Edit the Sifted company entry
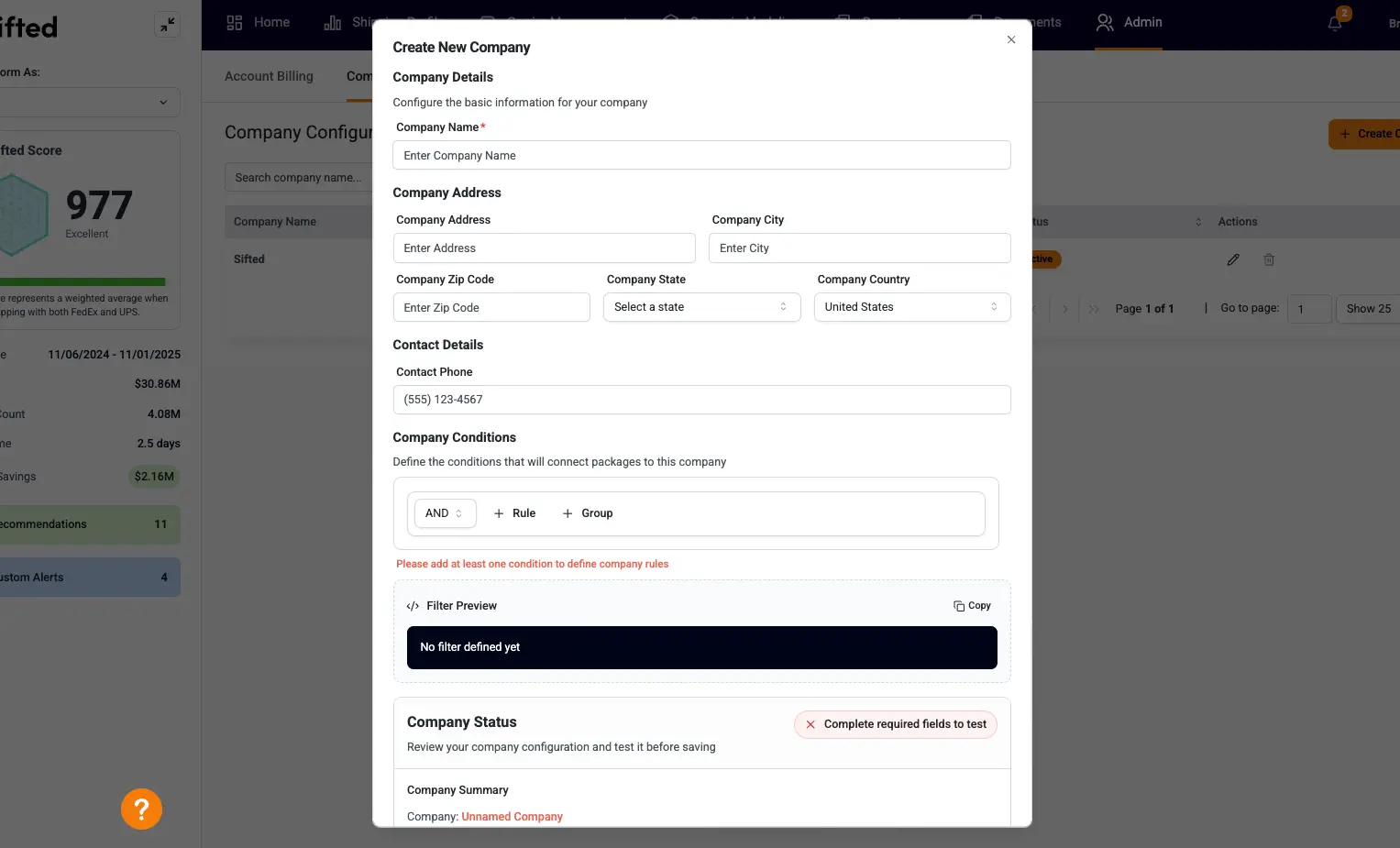The width and height of the screenshot is (1400, 848). click(1232, 259)
